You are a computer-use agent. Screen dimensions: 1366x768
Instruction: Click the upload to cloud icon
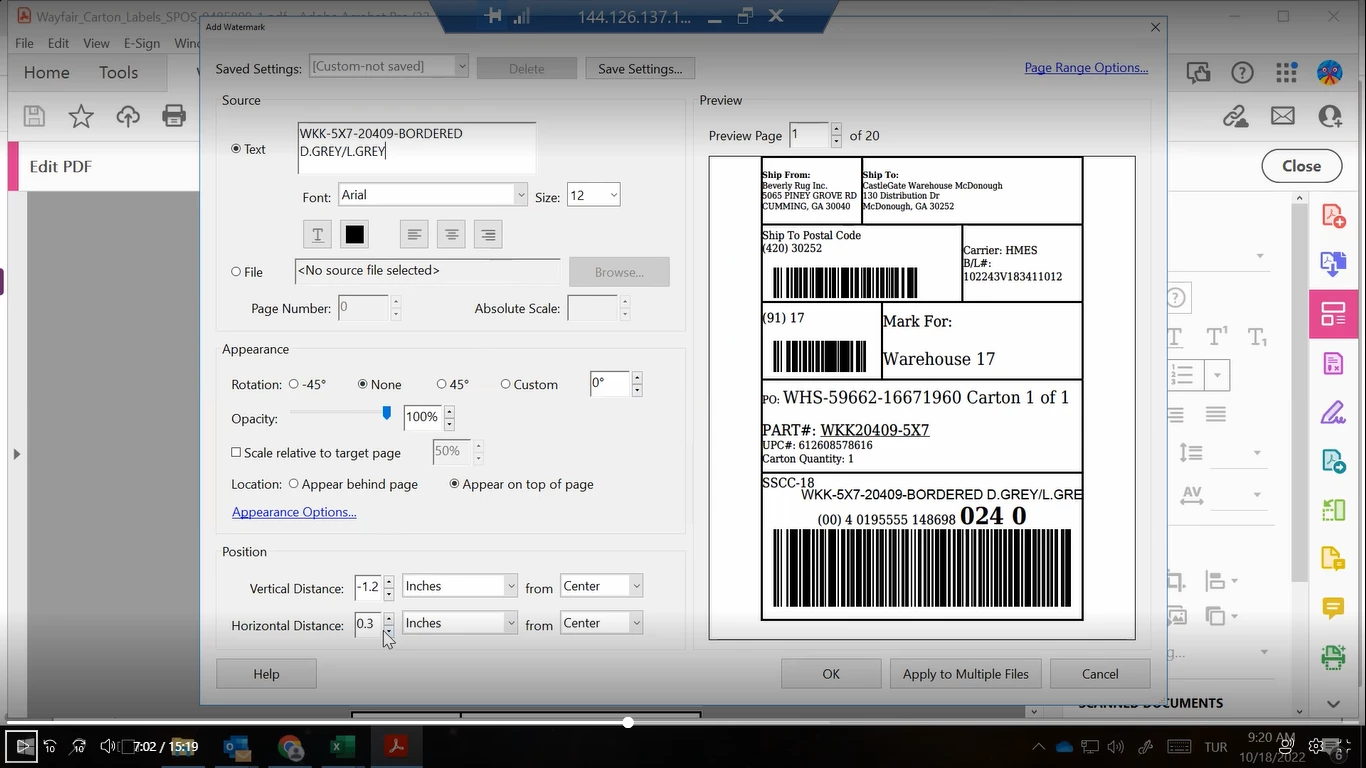128,116
